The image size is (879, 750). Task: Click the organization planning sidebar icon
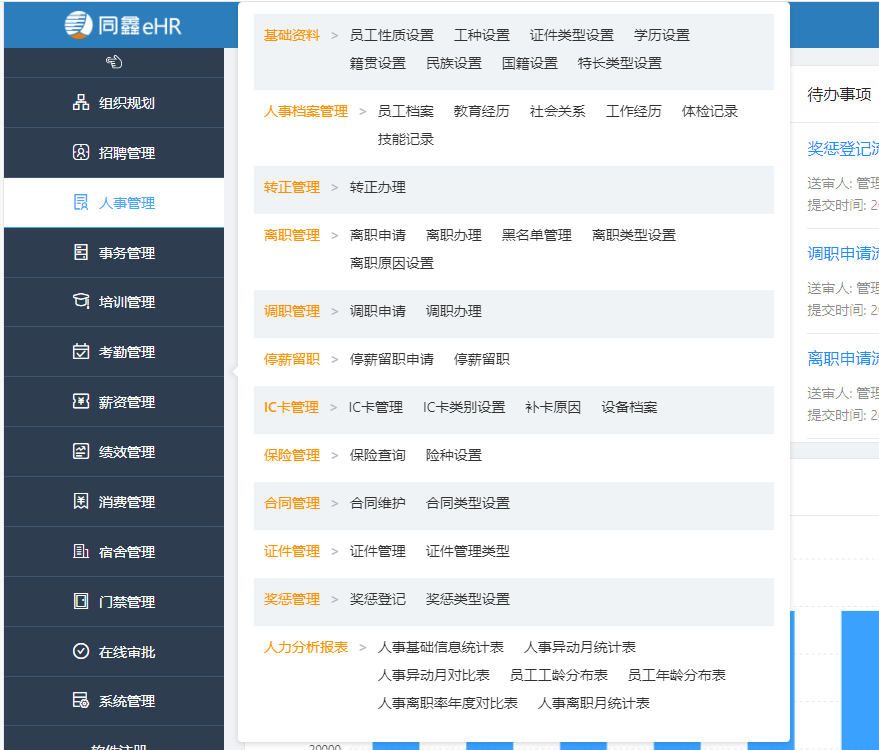[x=81, y=103]
